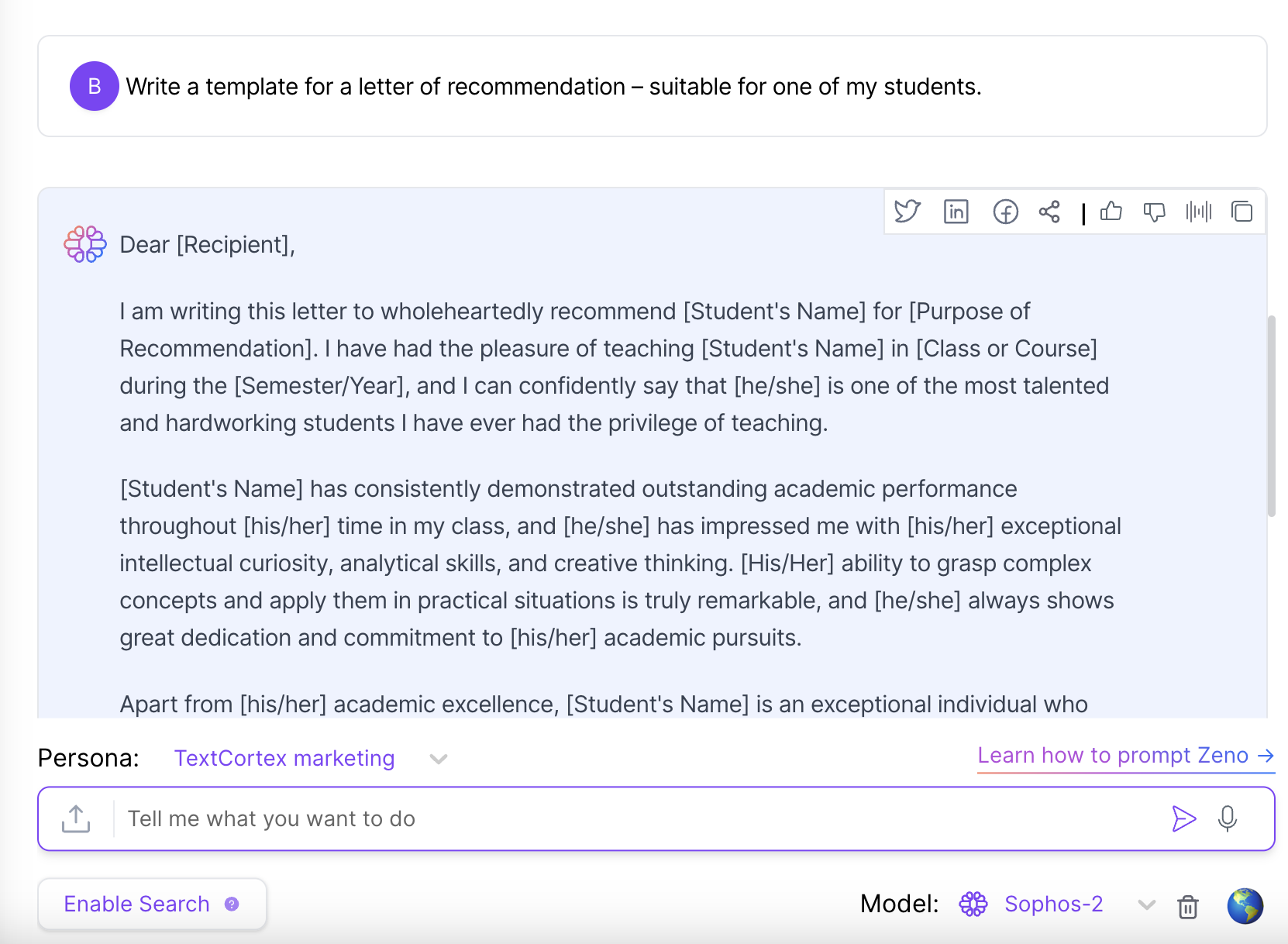This screenshot has height=944, width=1288.
Task: Toggle the Enable Search button
Action: tap(152, 904)
